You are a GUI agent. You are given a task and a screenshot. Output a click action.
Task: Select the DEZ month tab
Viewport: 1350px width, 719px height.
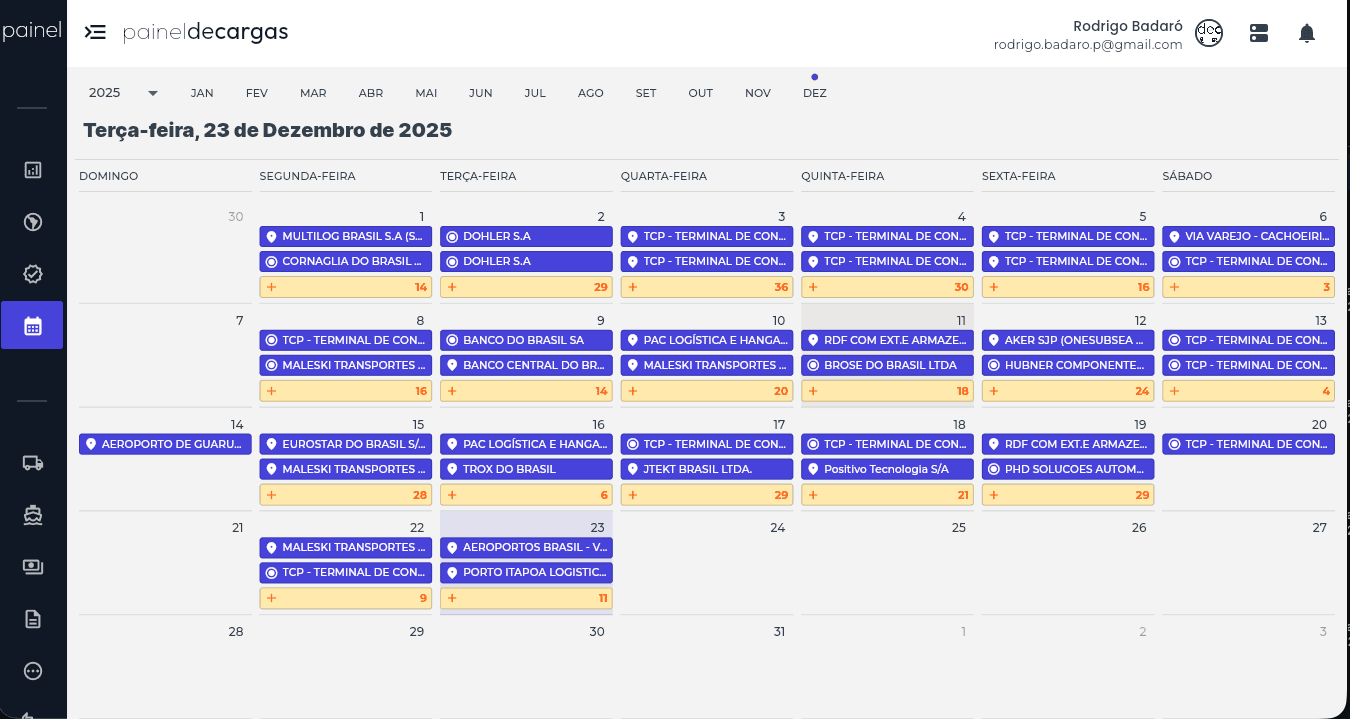coord(815,93)
